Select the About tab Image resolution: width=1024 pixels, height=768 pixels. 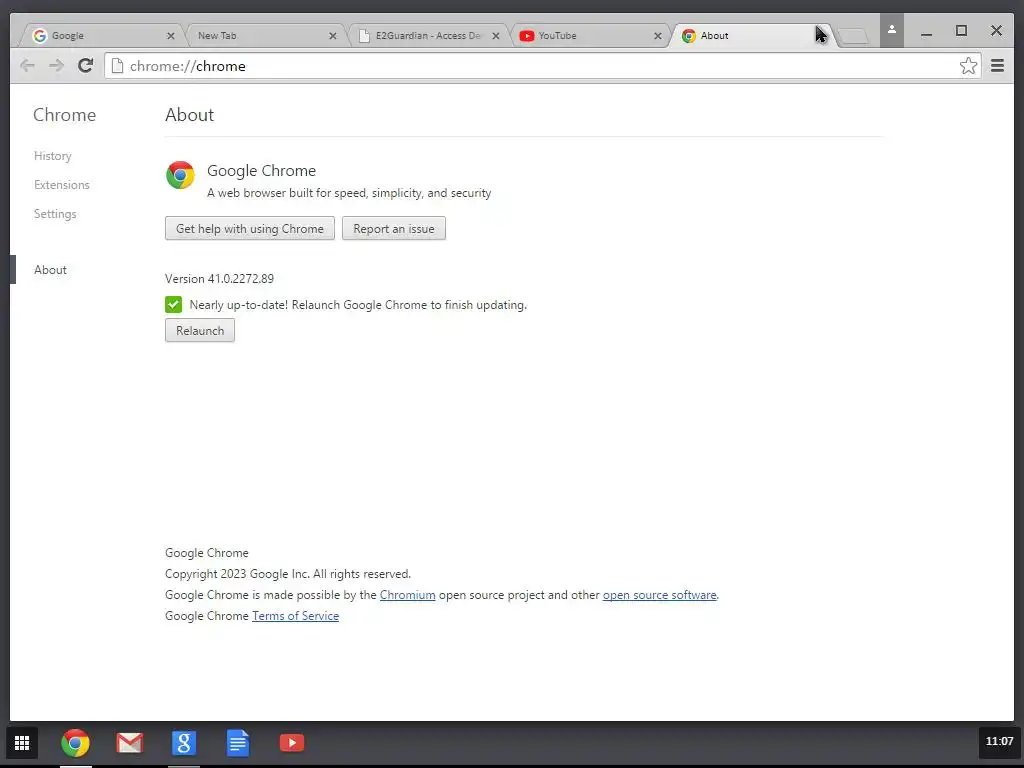pos(751,36)
